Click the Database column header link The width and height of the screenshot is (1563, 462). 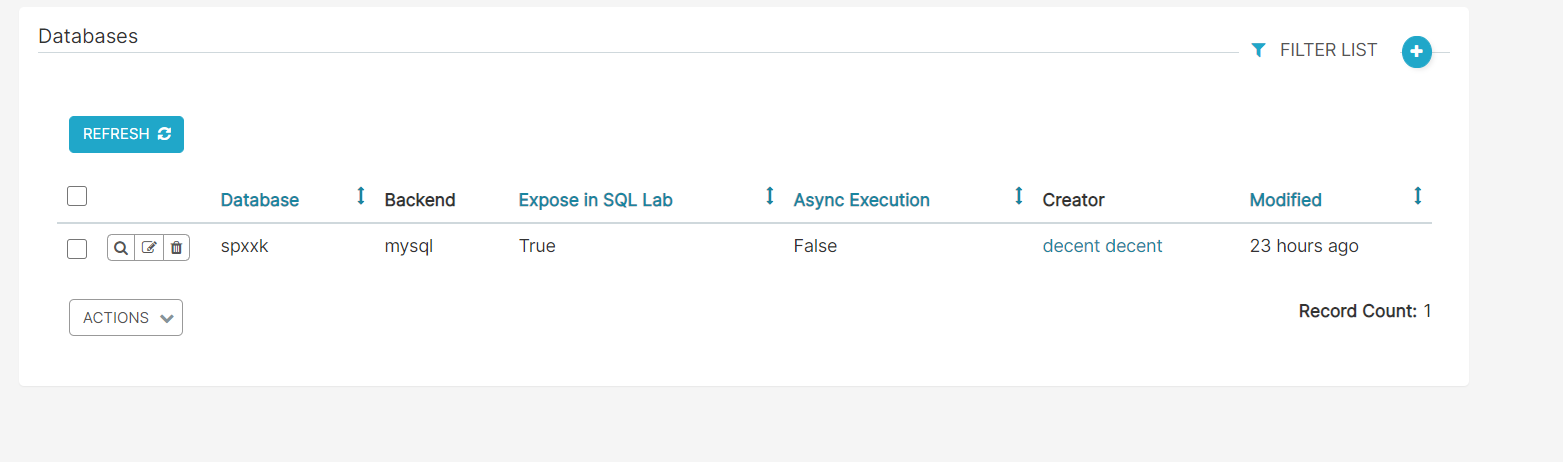[260, 200]
